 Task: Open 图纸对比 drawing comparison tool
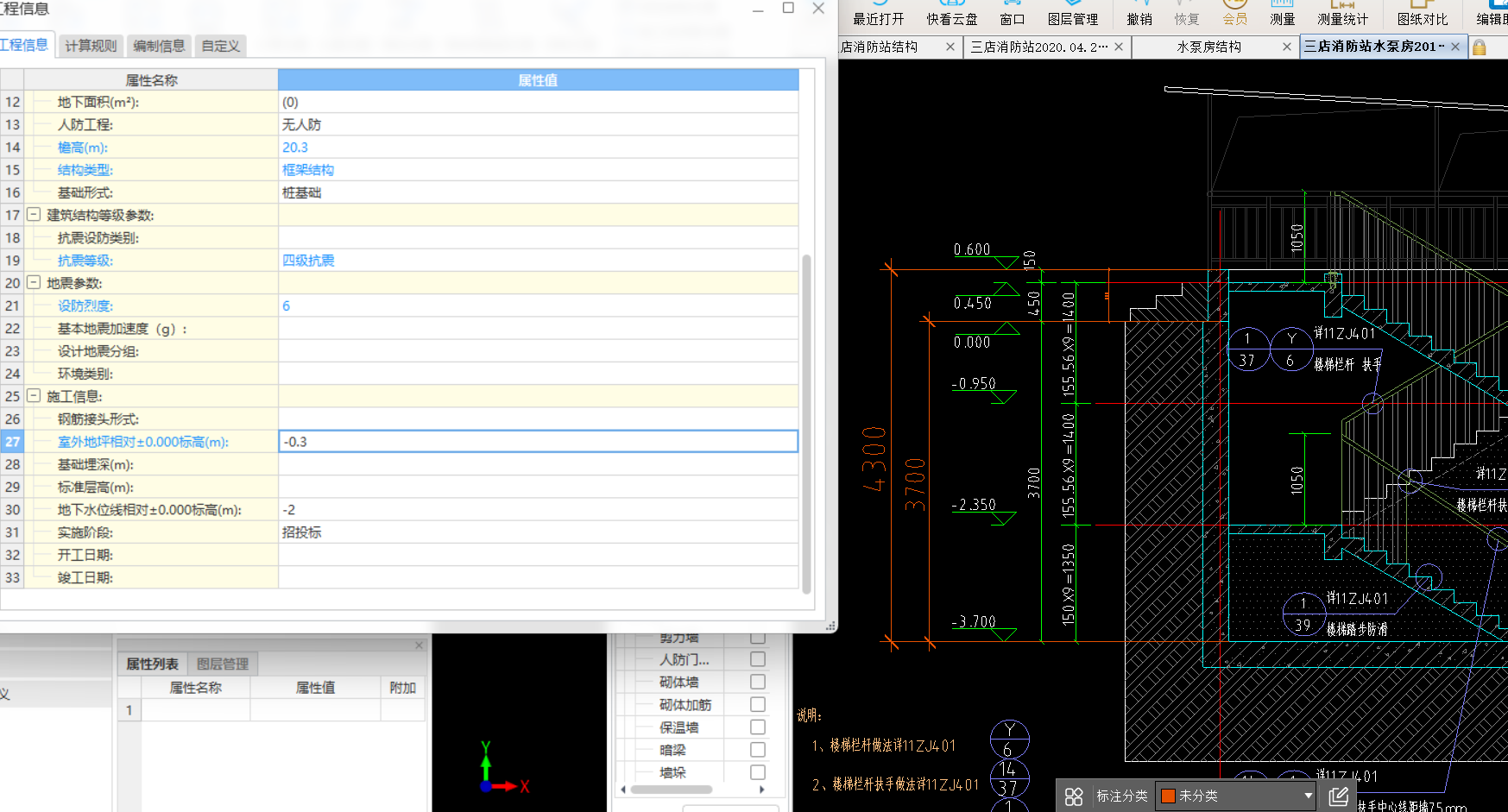pyautogui.click(x=1423, y=14)
